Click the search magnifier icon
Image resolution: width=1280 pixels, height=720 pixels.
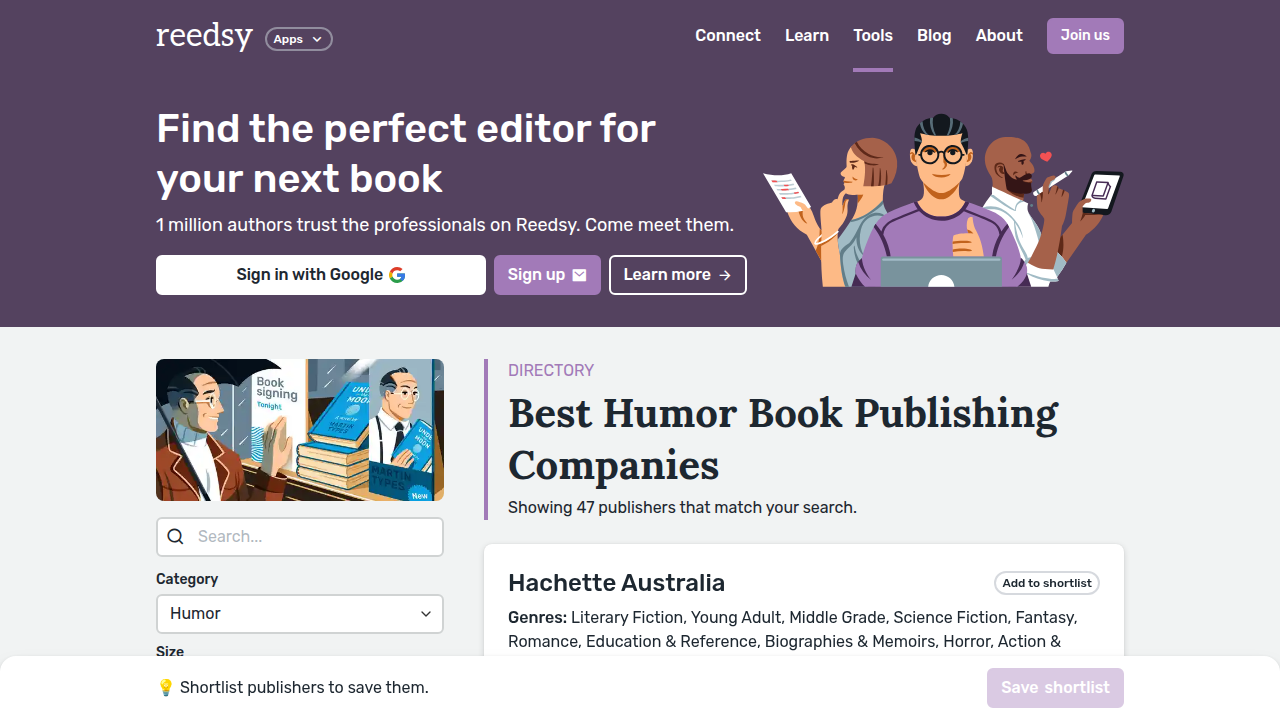[175, 537]
